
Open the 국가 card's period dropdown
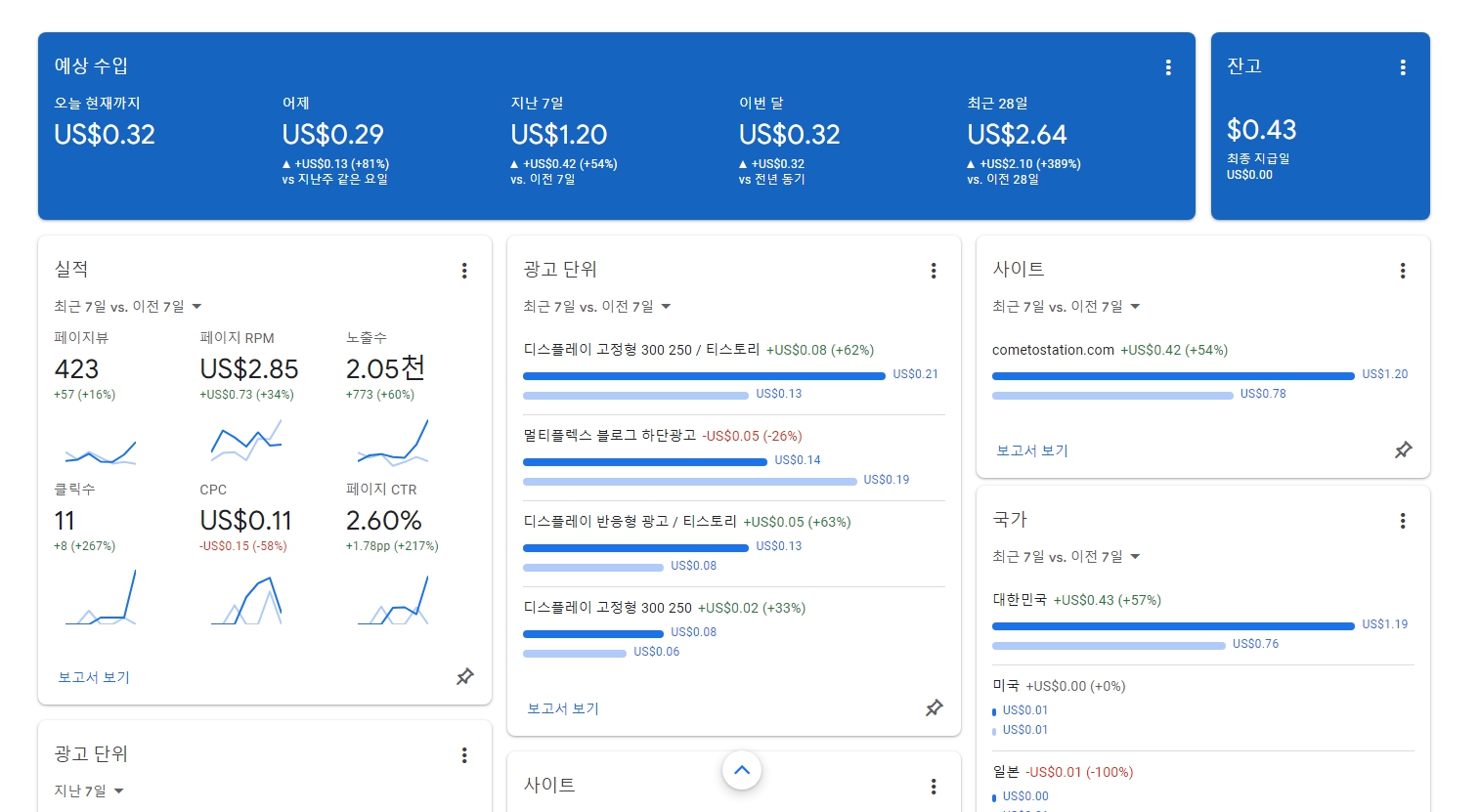coord(1066,557)
